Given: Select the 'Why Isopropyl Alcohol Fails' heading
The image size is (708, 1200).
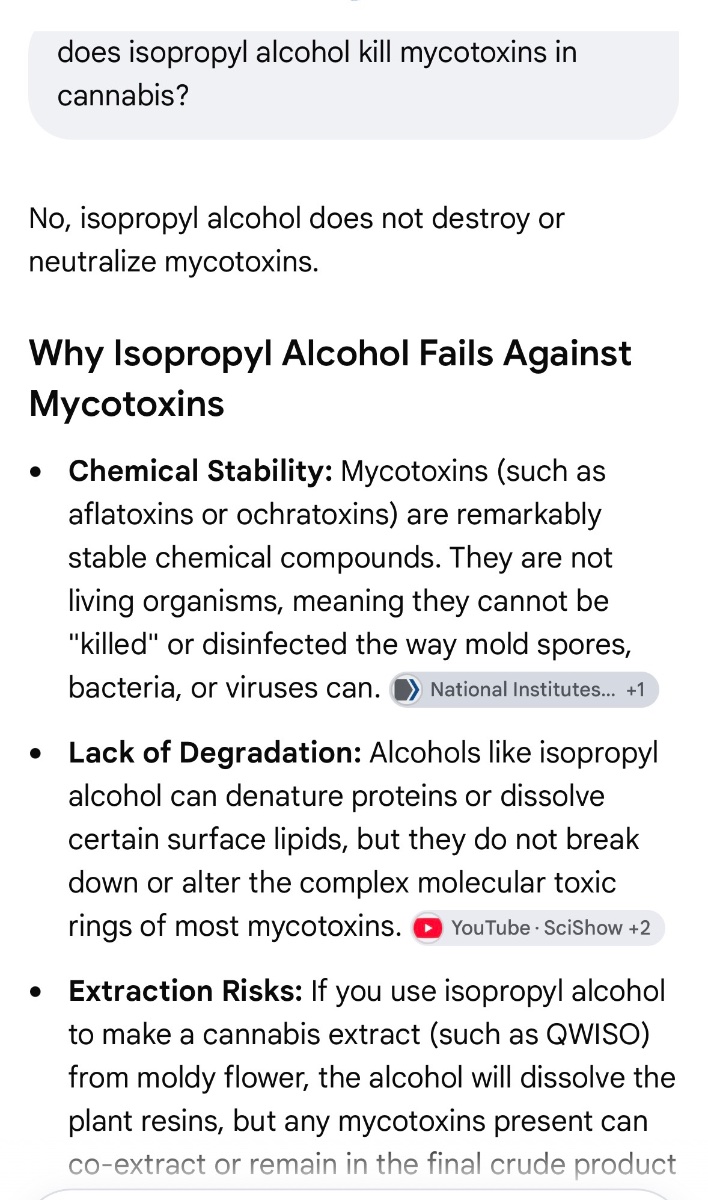Looking at the screenshot, I should tap(330, 378).
